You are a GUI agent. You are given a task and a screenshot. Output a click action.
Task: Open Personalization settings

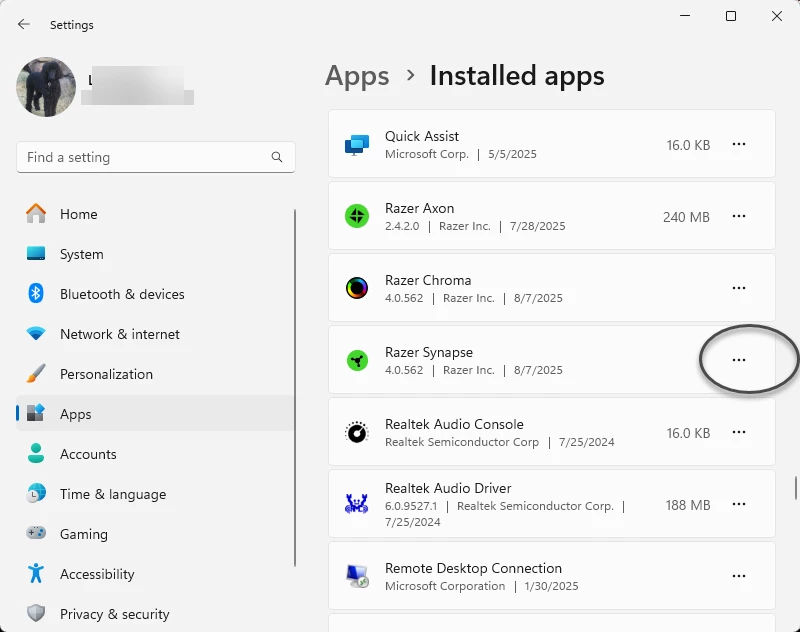[155, 374]
